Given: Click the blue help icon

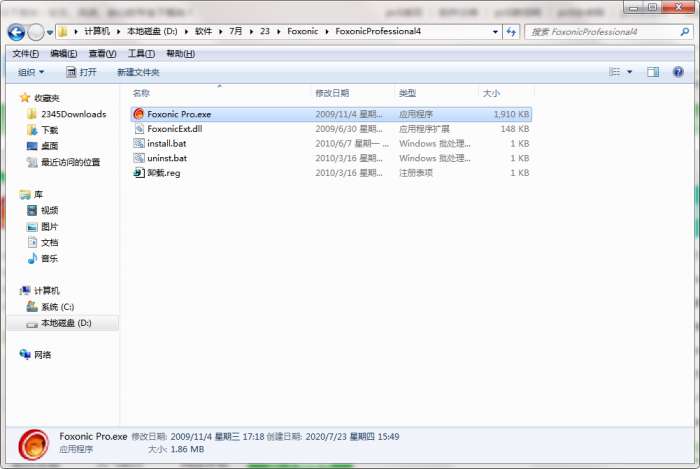Looking at the screenshot, I should [678, 72].
